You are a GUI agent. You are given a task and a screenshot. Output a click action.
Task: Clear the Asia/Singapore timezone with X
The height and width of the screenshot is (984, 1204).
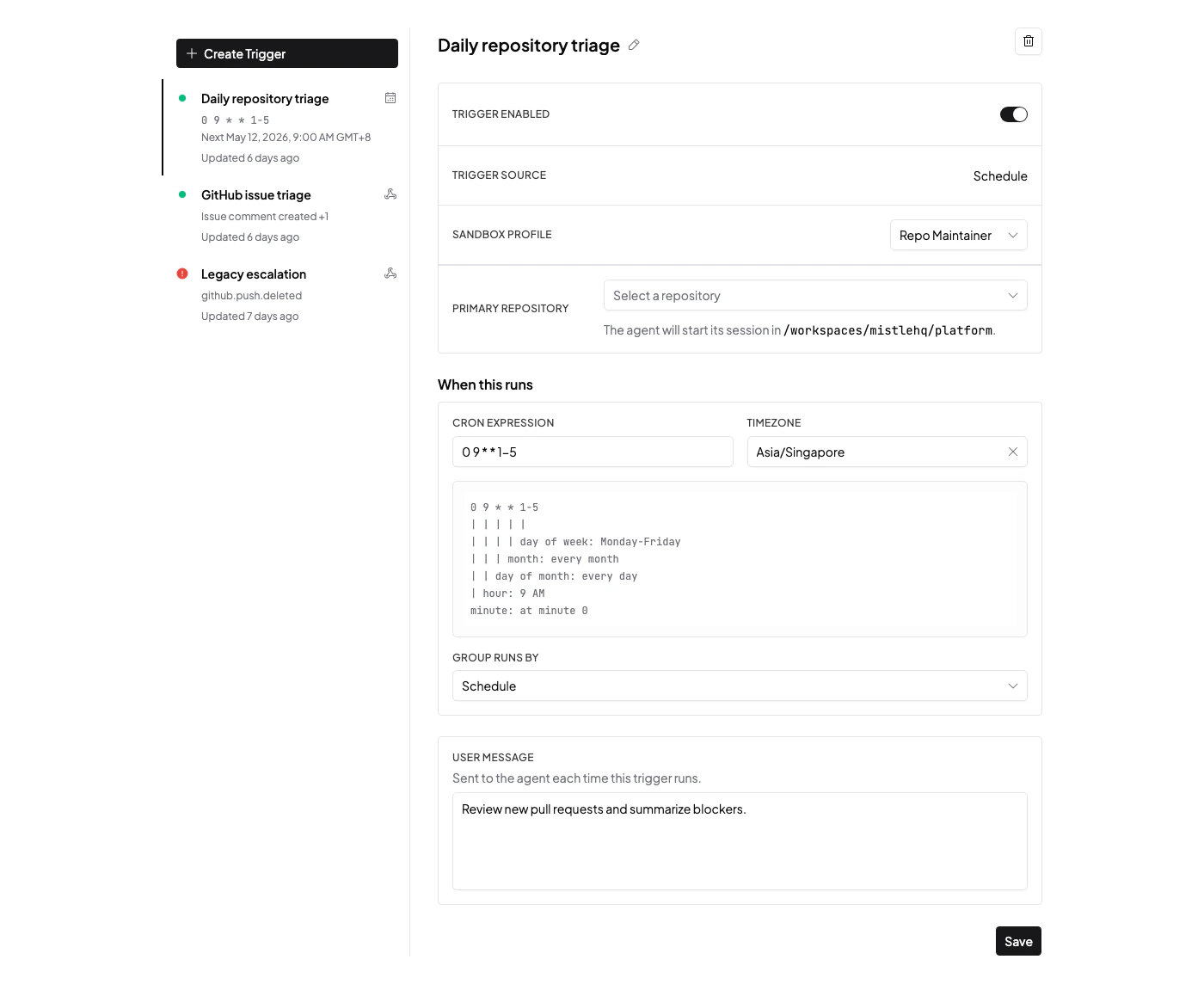(1013, 452)
